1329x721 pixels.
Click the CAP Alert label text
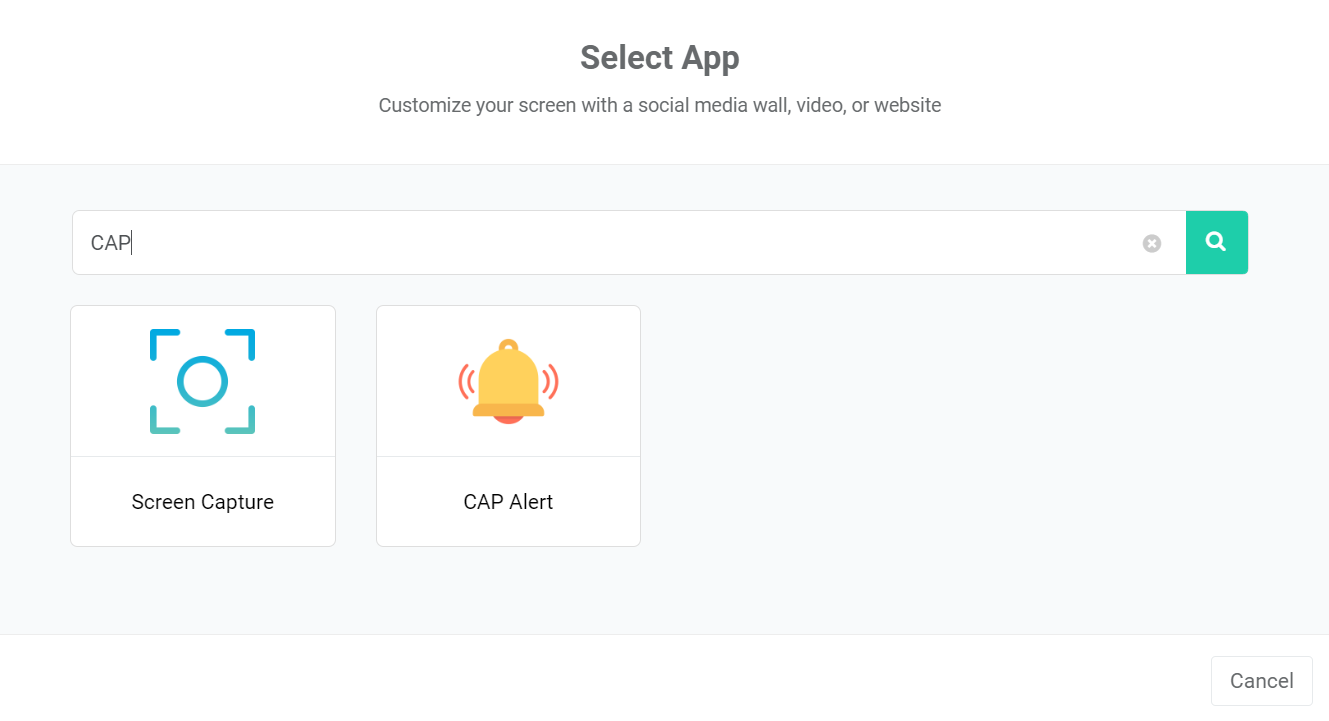click(508, 501)
